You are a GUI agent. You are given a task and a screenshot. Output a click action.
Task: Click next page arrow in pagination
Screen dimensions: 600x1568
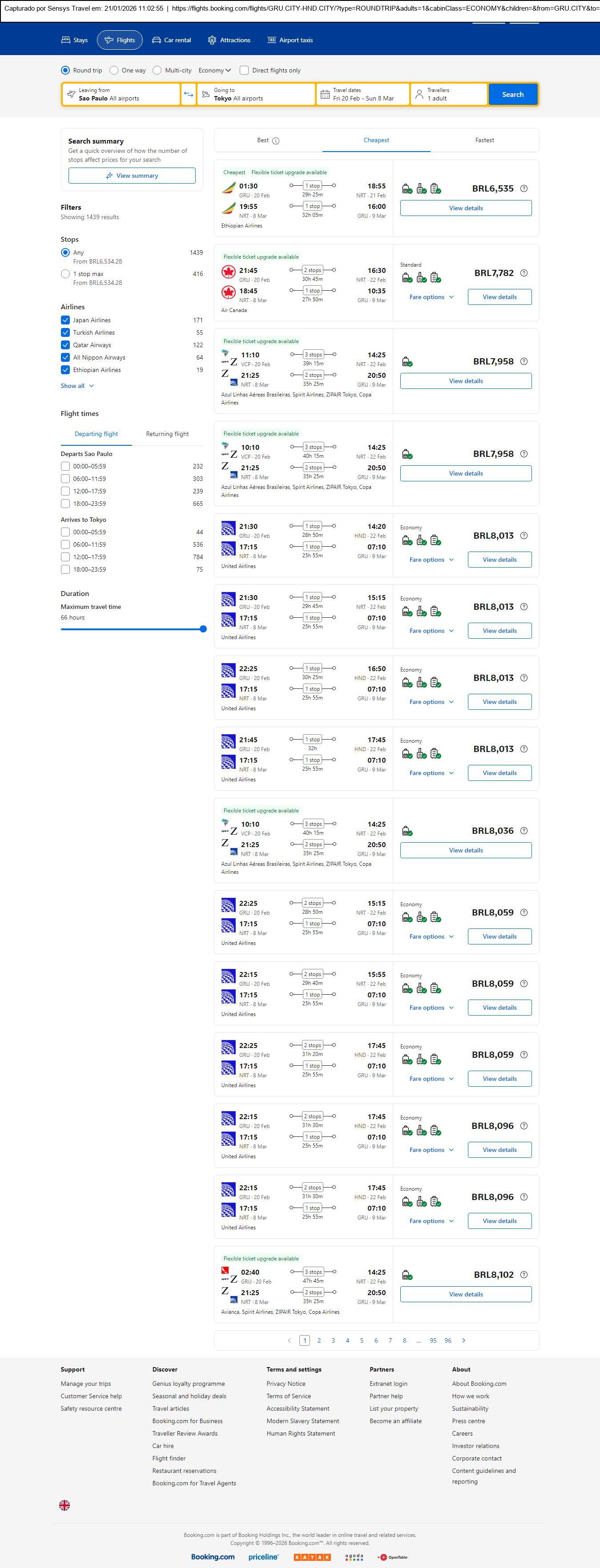click(463, 1340)
